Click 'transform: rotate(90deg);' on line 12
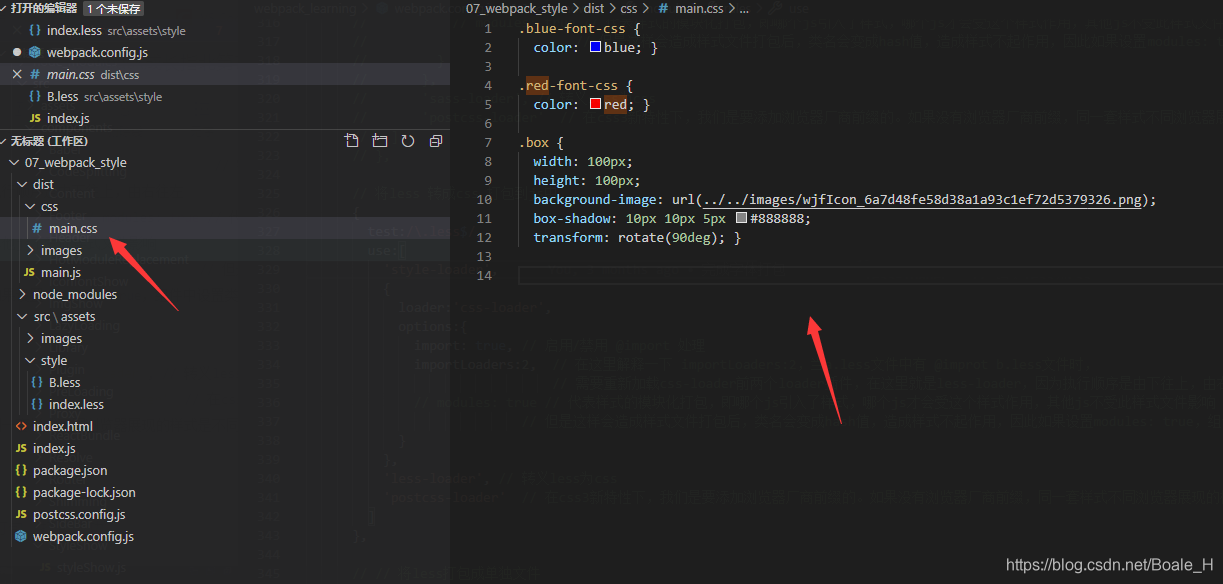Image resolution: width=1223 pixels, height=584 pixels. click(x=630, y=237)
